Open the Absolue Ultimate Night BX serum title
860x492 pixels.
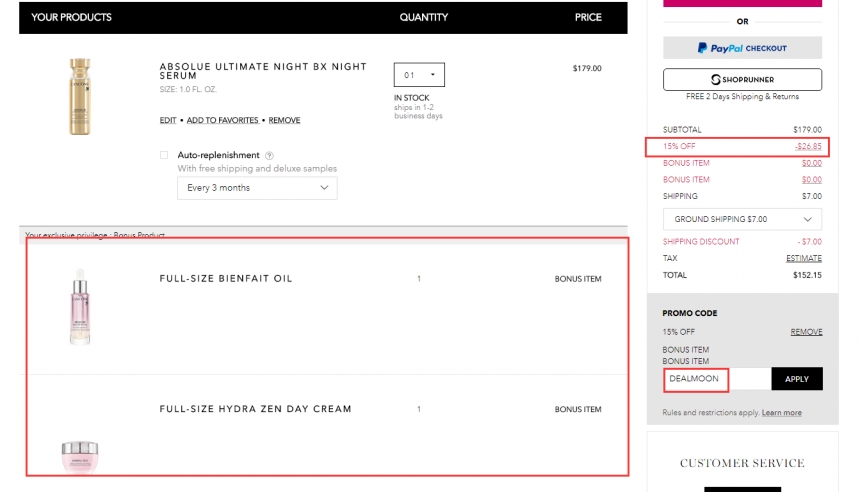pos(263,71)
